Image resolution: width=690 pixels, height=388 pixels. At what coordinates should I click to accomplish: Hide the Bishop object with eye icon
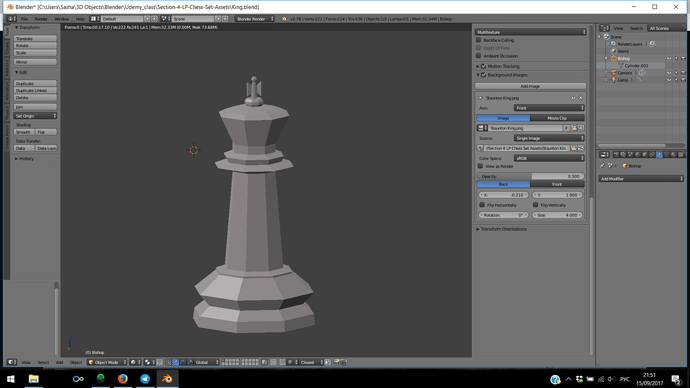click(669, 59)
